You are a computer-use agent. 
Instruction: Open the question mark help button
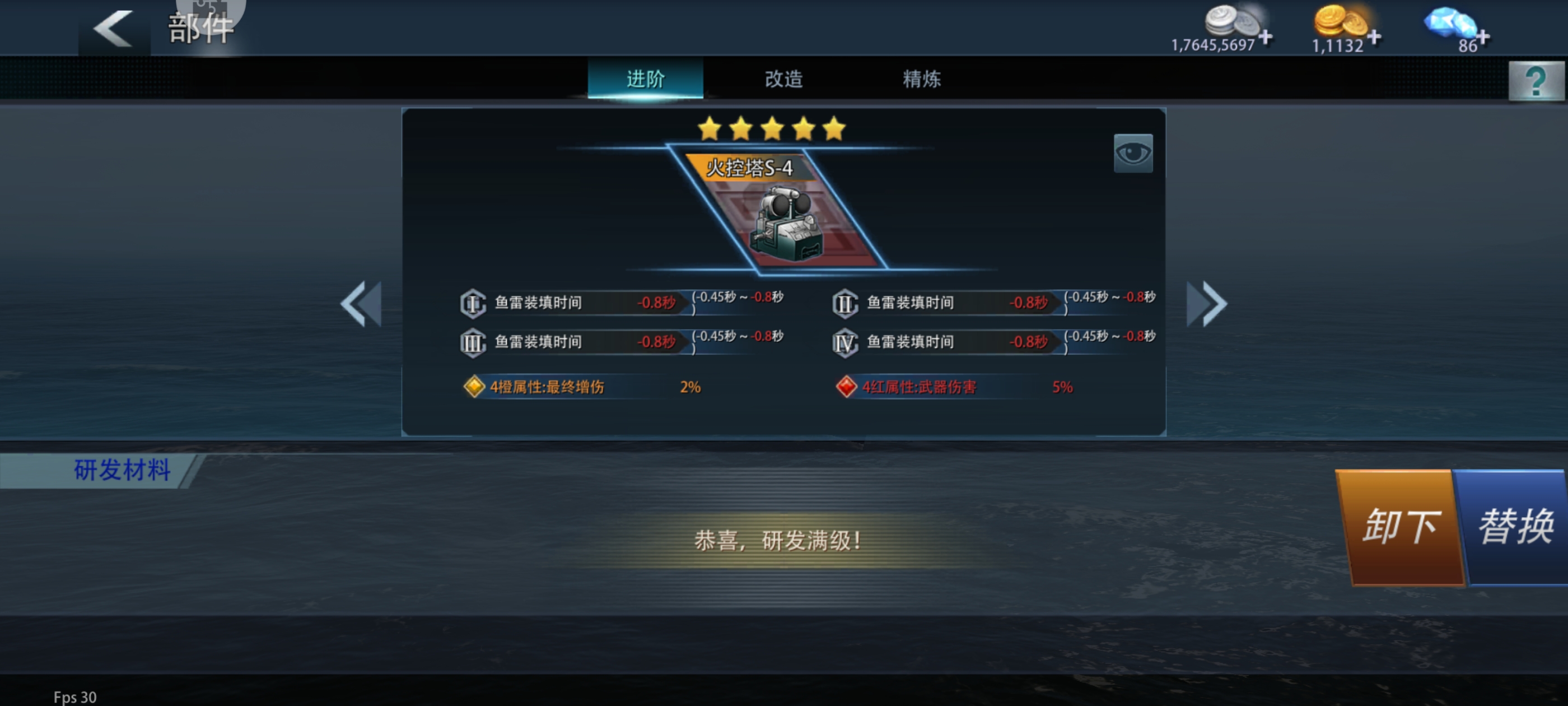pos(1536,81)
